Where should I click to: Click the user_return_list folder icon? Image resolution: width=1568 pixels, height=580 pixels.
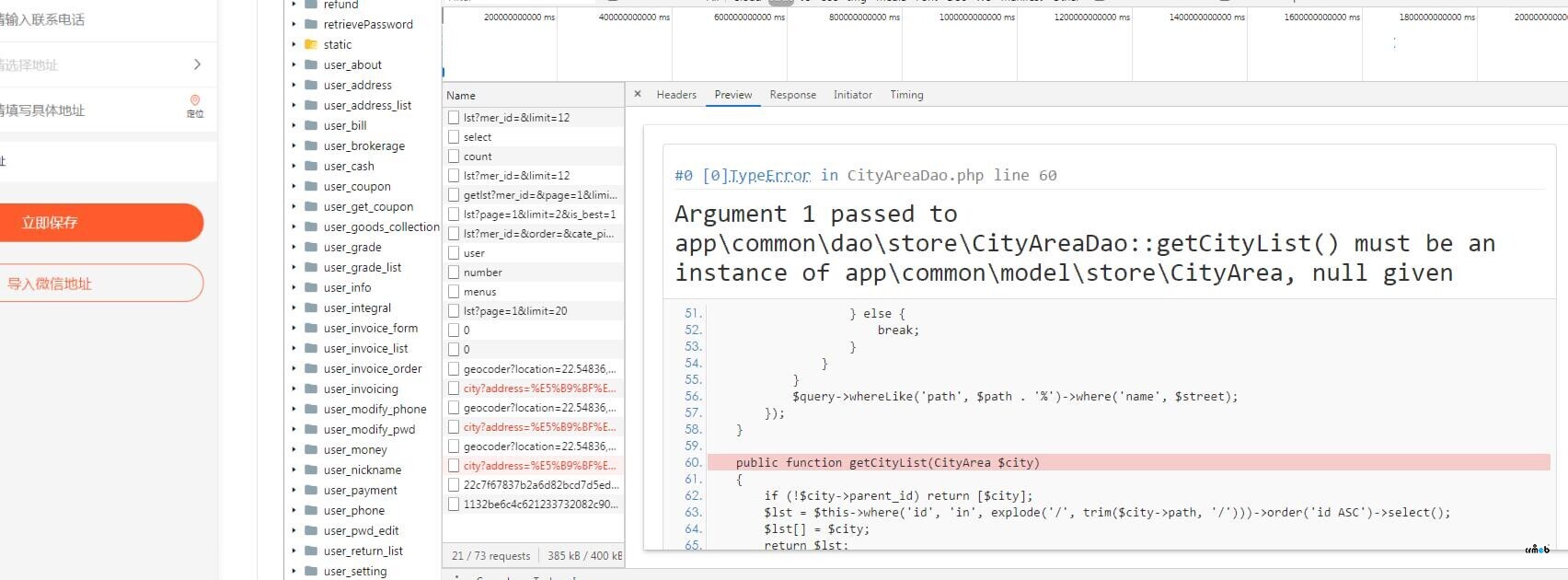click(x=311, y=551)
